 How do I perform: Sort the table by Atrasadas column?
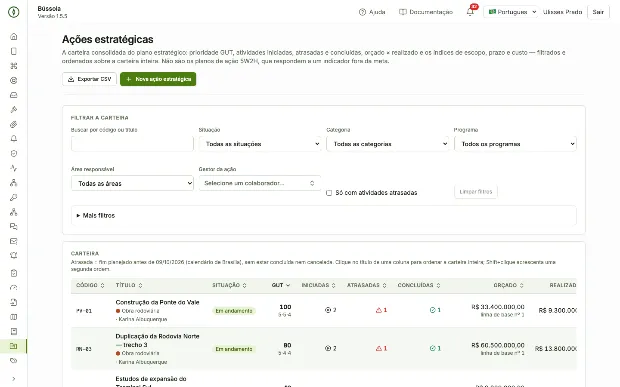[x=367, y=285]
